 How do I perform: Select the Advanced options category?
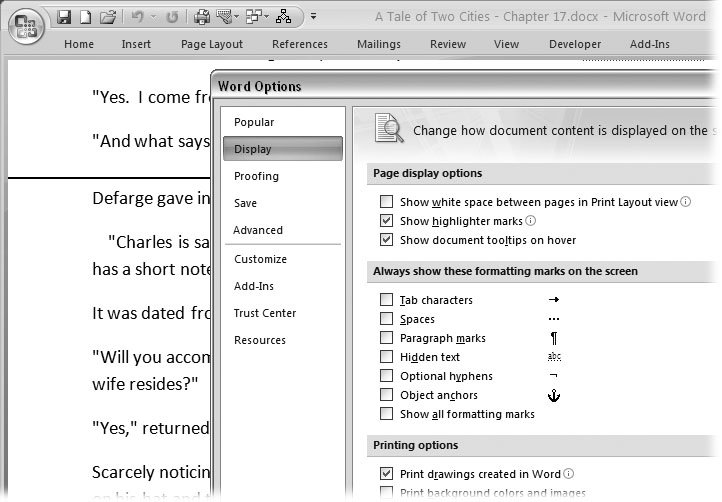(x=258, y=230)
